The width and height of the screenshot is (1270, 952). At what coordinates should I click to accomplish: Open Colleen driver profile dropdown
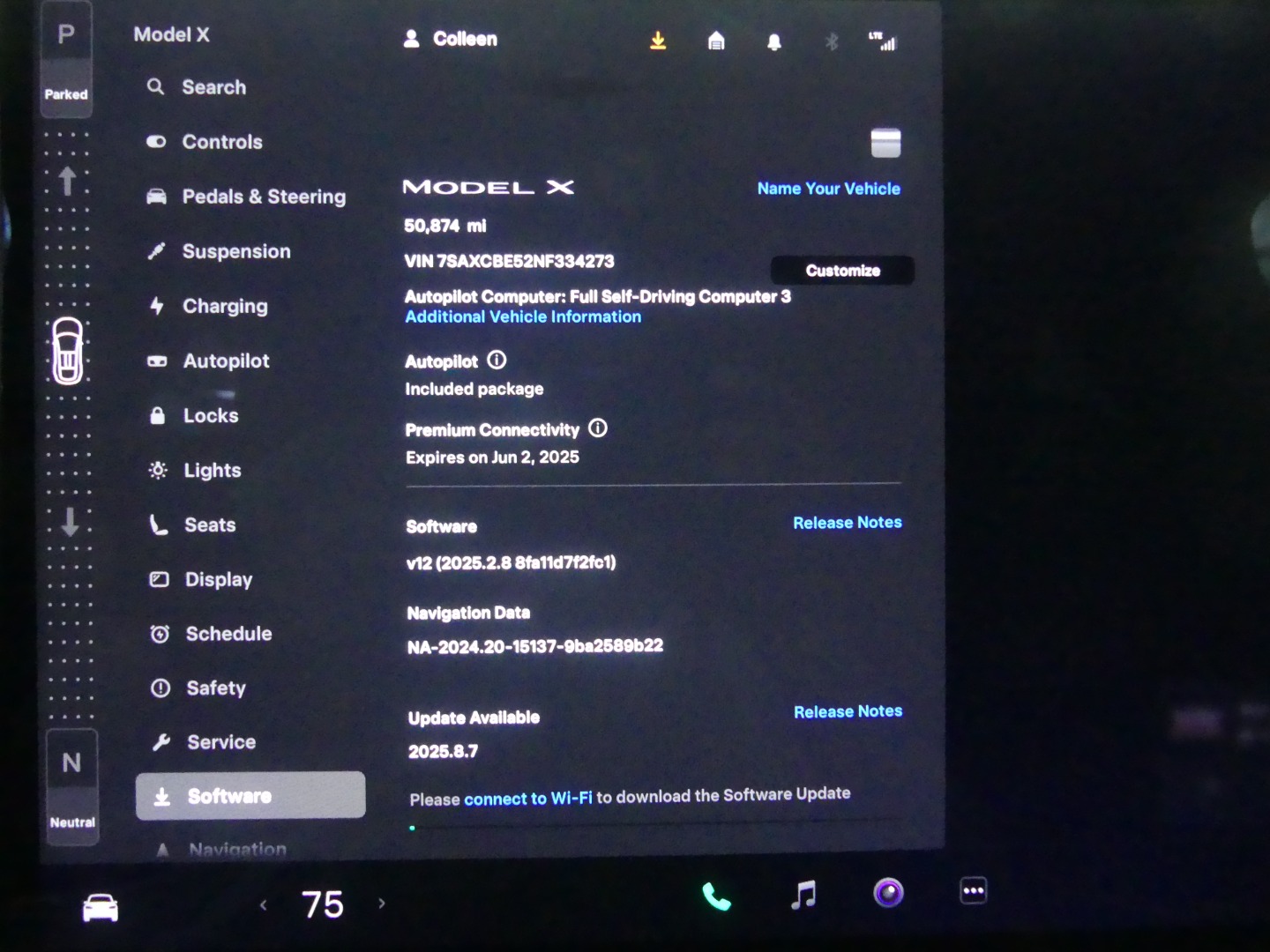[x=451, y=39]
